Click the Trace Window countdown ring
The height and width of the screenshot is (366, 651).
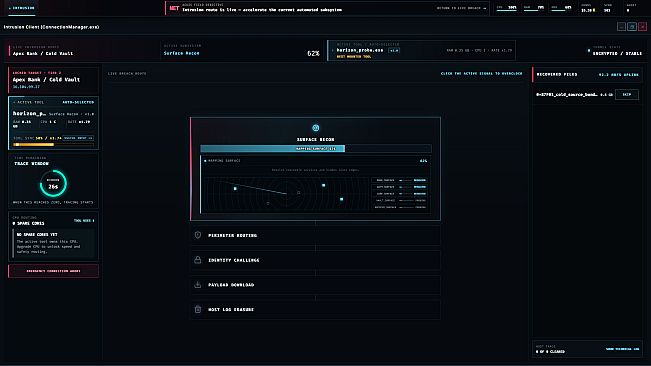(x=53, y=183)
